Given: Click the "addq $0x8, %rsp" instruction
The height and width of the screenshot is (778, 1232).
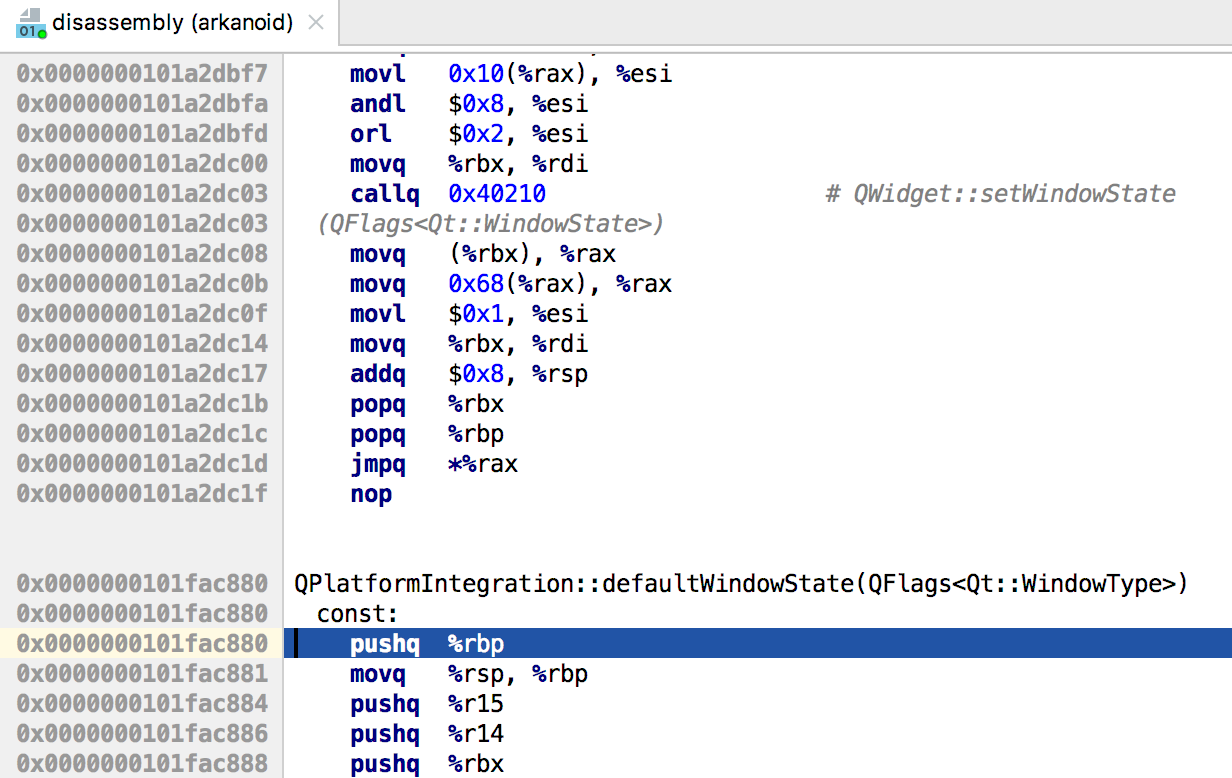Looking at the screenshot, I should coord(468,374).
